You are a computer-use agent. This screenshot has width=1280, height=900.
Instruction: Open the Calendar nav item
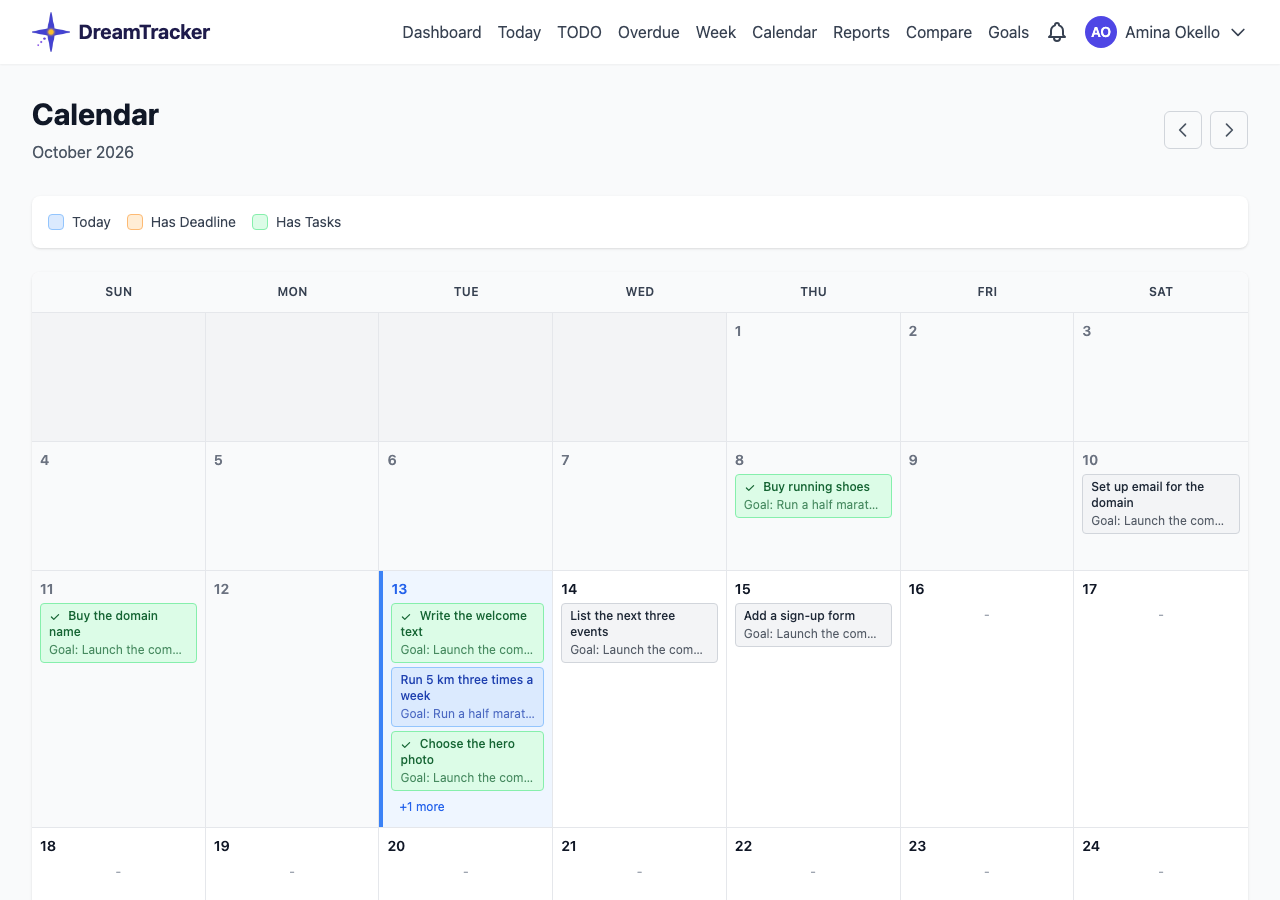(784, 32)
